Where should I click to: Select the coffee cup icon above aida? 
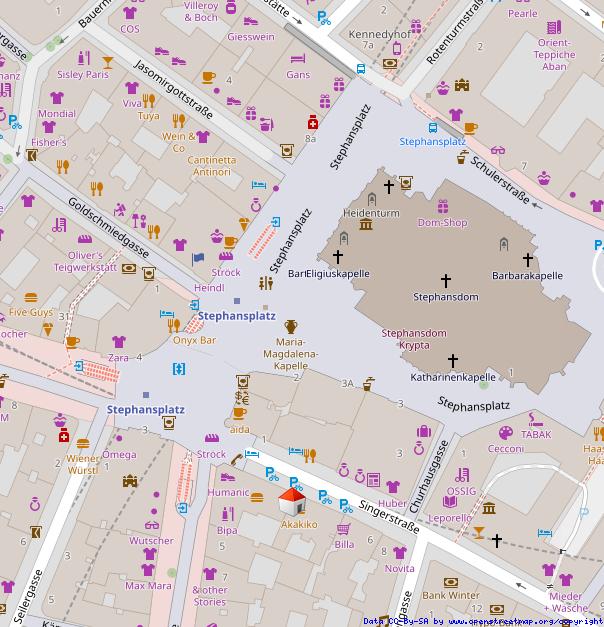coord(239,412)
